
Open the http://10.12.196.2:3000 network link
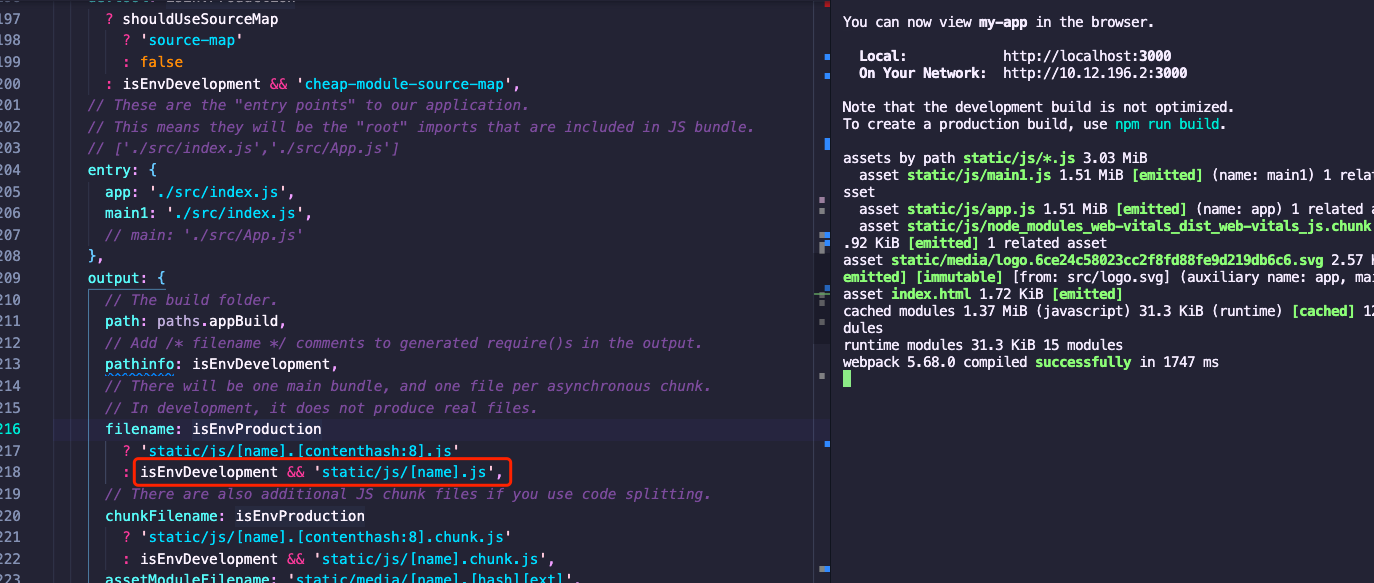pyautogui.click(x=1095, y=73)
